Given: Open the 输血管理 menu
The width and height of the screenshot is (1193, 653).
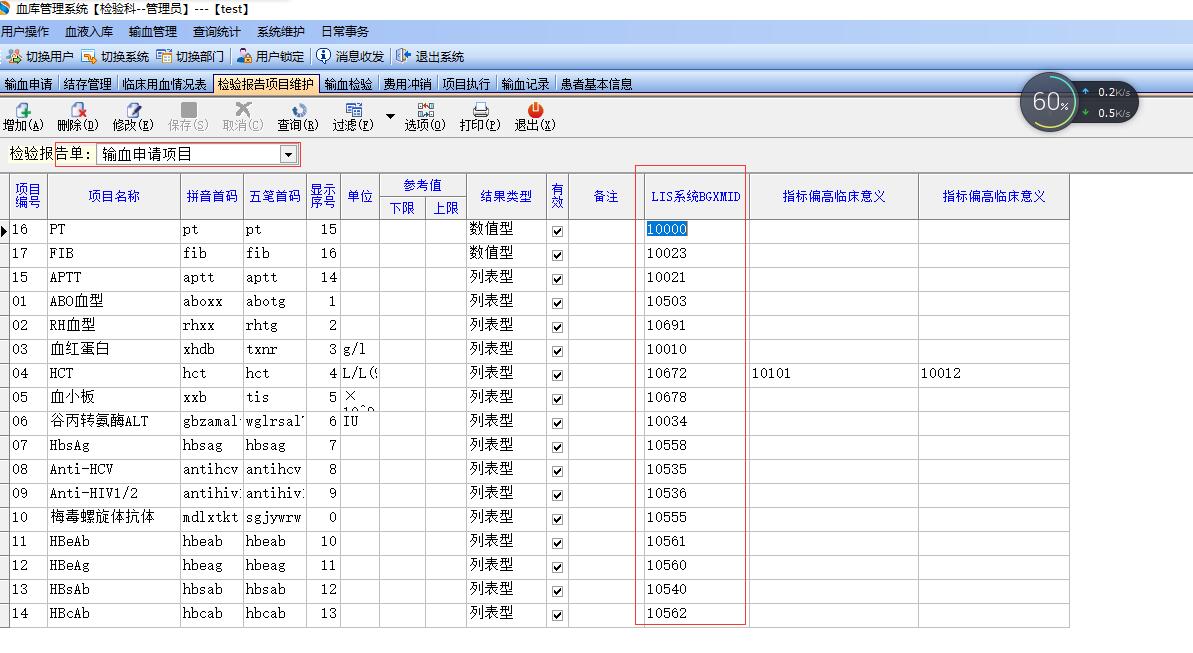Looking at the screenshot, I should click(153, 31).
